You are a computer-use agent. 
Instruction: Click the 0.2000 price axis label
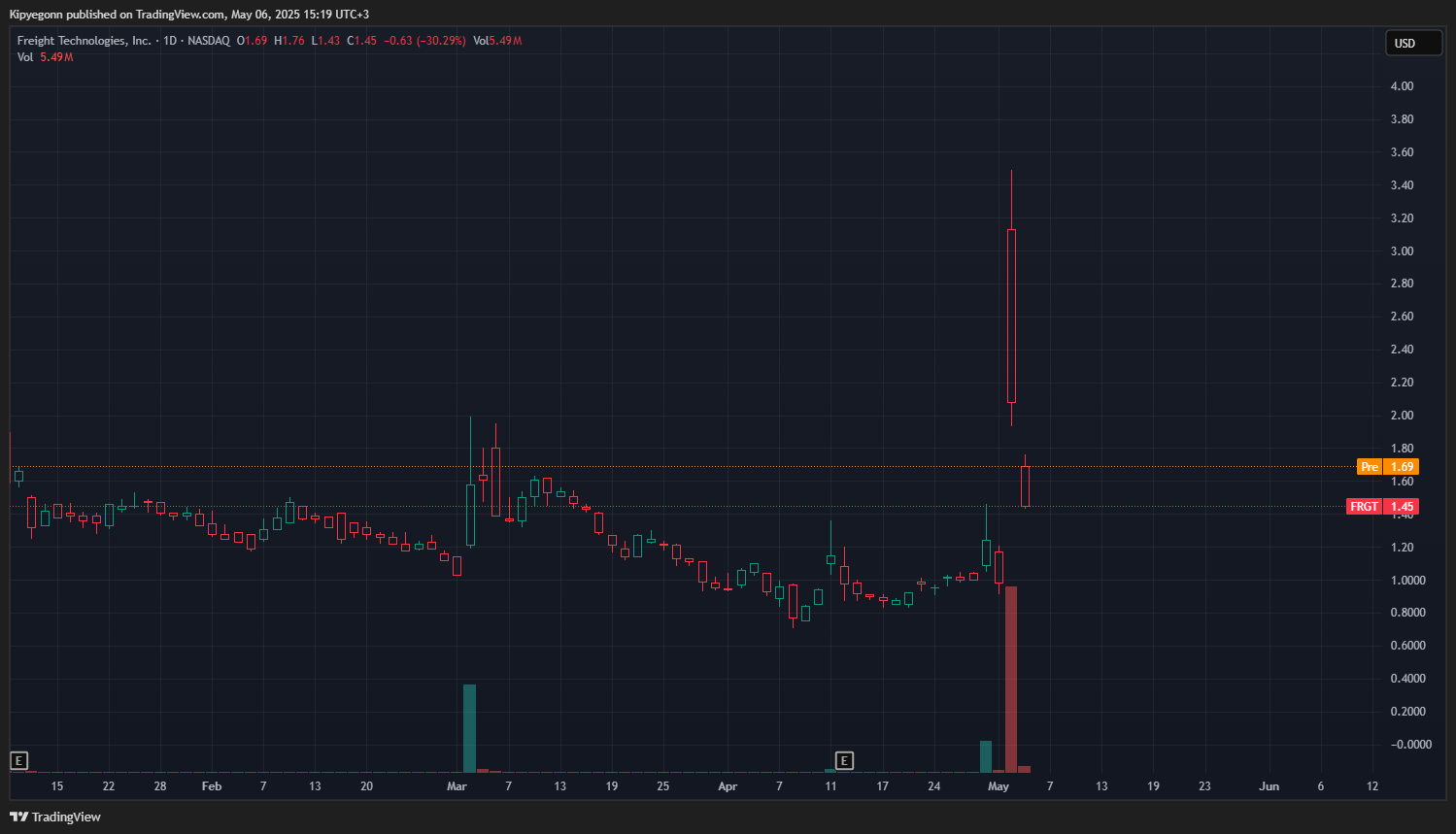pyautogui.click(x=1408, y=712)
